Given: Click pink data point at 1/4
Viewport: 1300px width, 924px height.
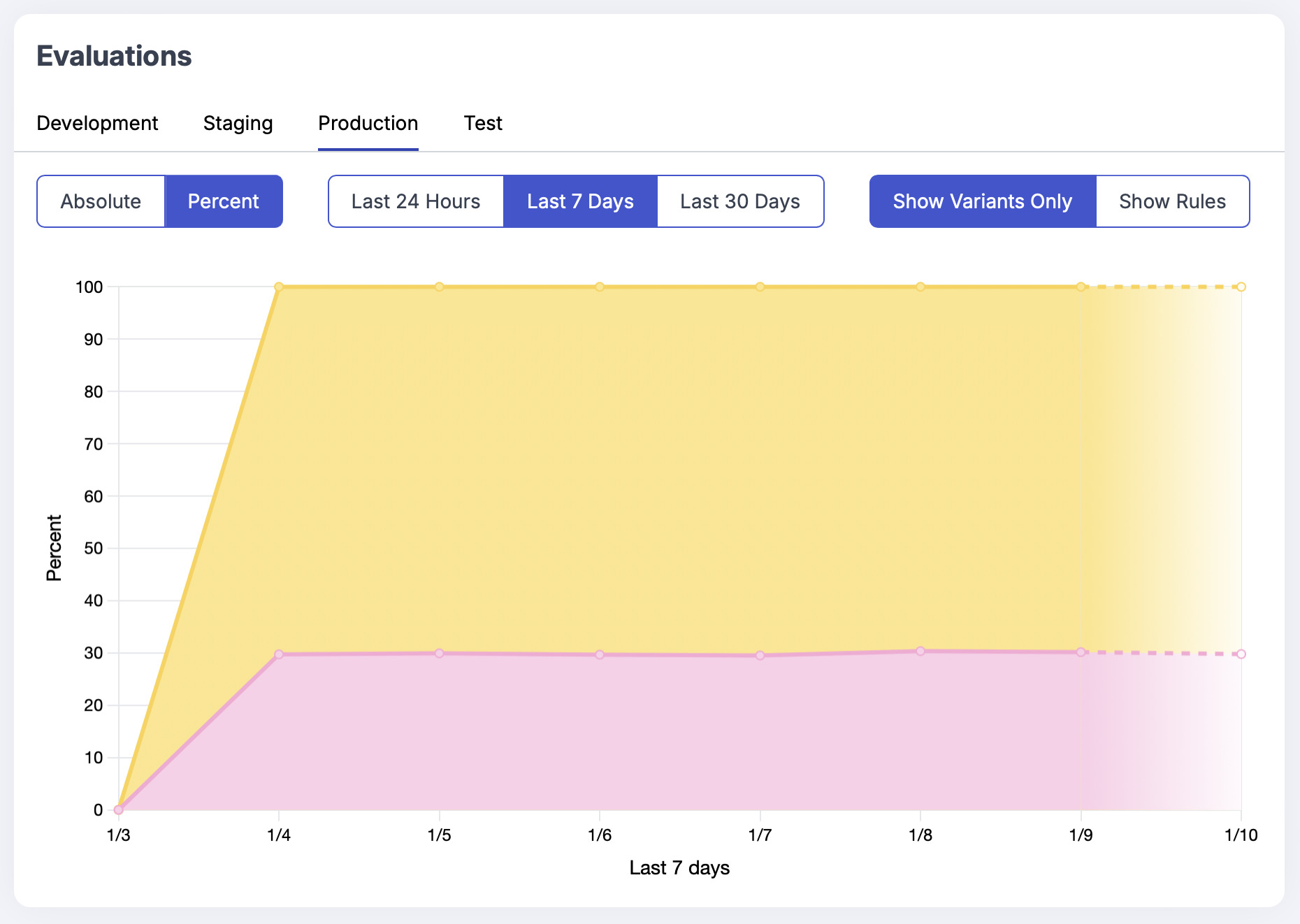Looking at the screenshot, I should (279, 654).
